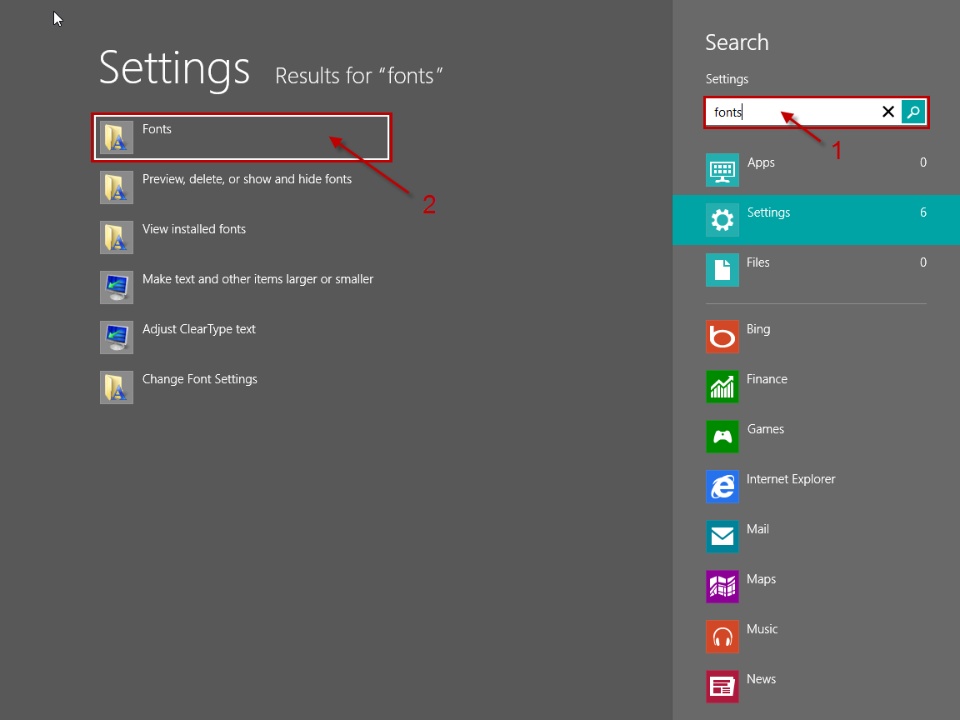This screenshot has height=720, width=960.
Task: Switch search scope to Apps
Action: click(x=761, y=163)
